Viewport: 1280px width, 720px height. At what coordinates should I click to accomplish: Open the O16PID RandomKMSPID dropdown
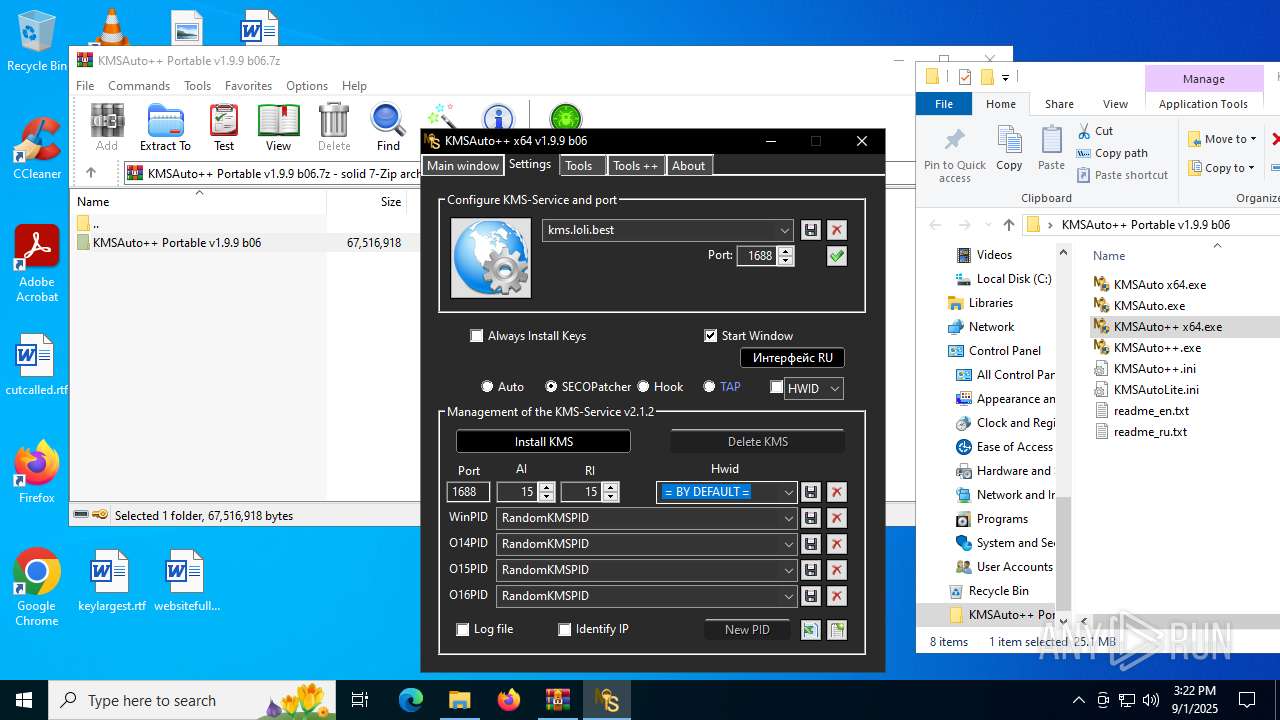(788, 596)
